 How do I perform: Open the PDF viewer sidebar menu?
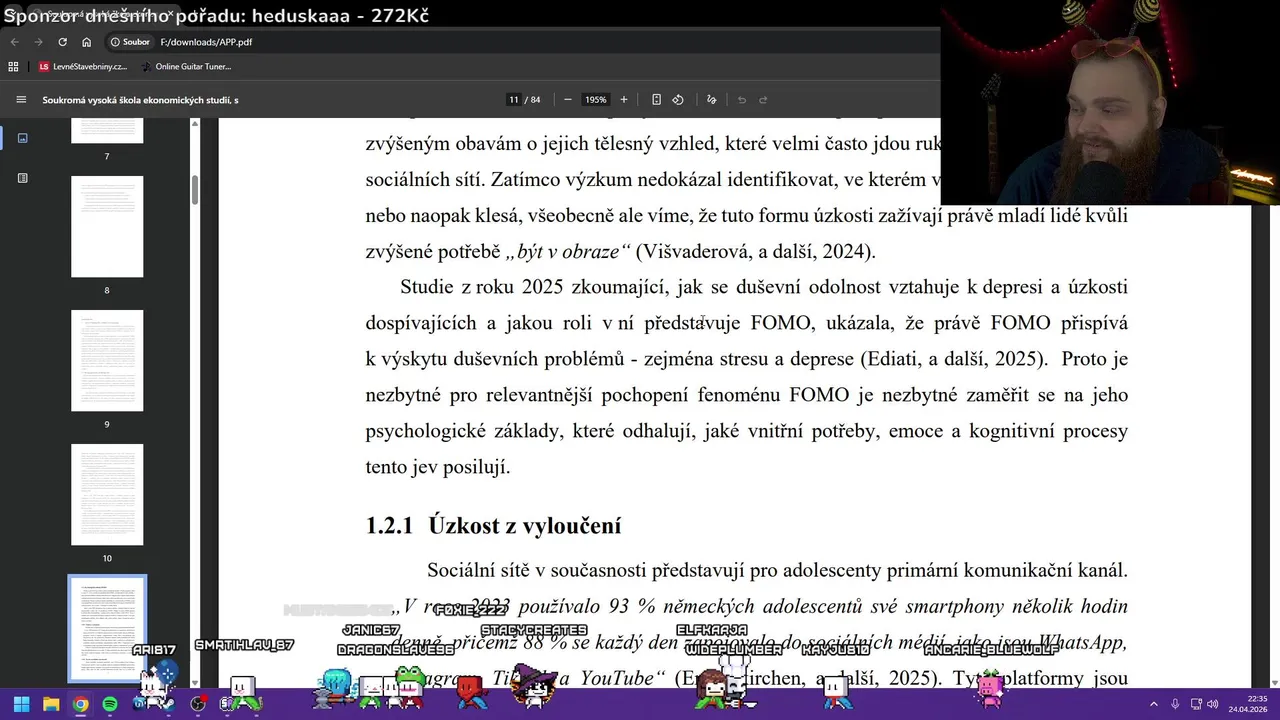coord(21,100)
